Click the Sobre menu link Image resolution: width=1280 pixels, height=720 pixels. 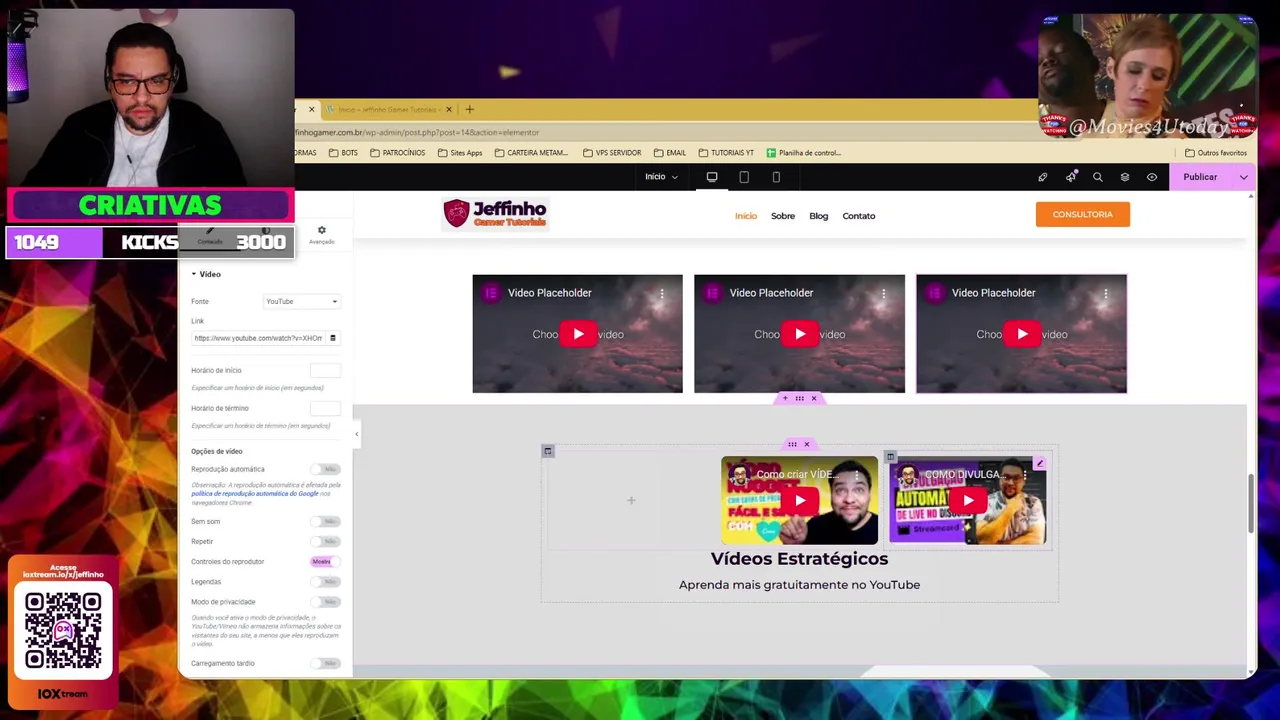(783, 216)
